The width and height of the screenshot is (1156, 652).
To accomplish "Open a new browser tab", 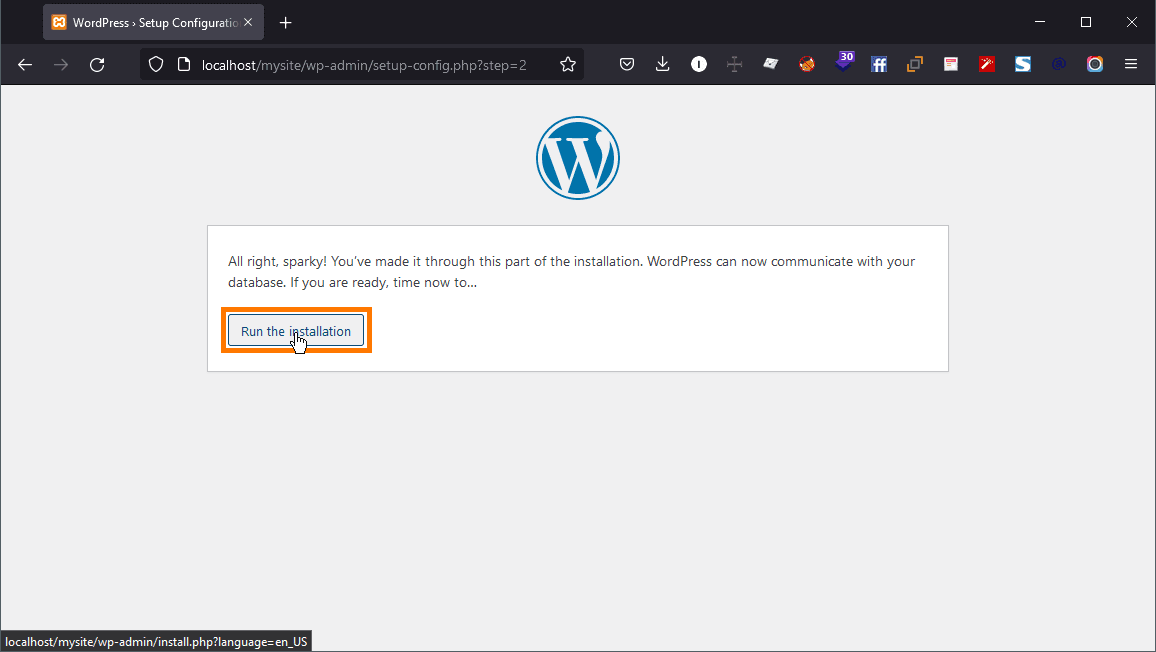I will 286,23.
